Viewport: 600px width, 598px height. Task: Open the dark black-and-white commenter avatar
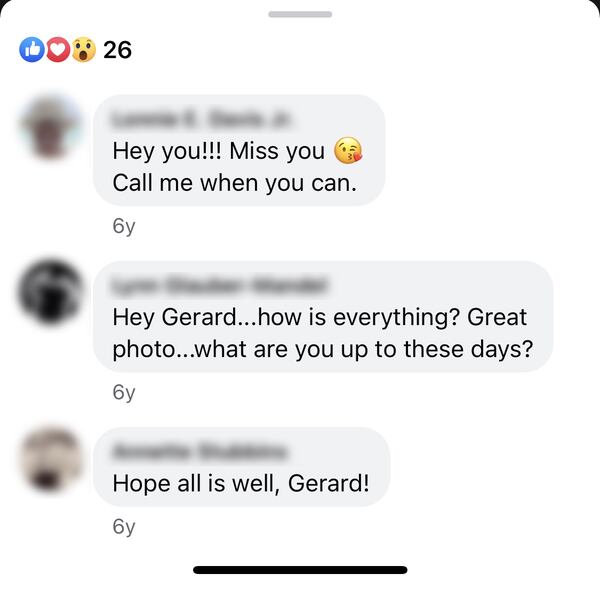click(x=50, y=292)
